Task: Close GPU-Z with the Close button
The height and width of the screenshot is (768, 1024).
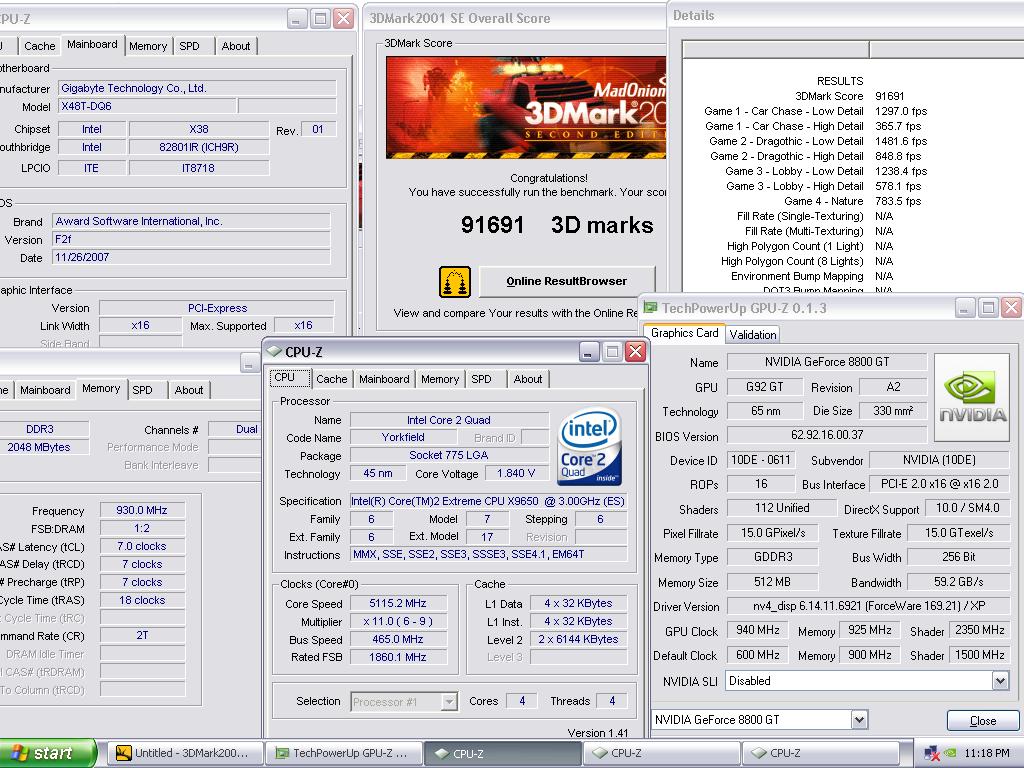Action: 982,720
